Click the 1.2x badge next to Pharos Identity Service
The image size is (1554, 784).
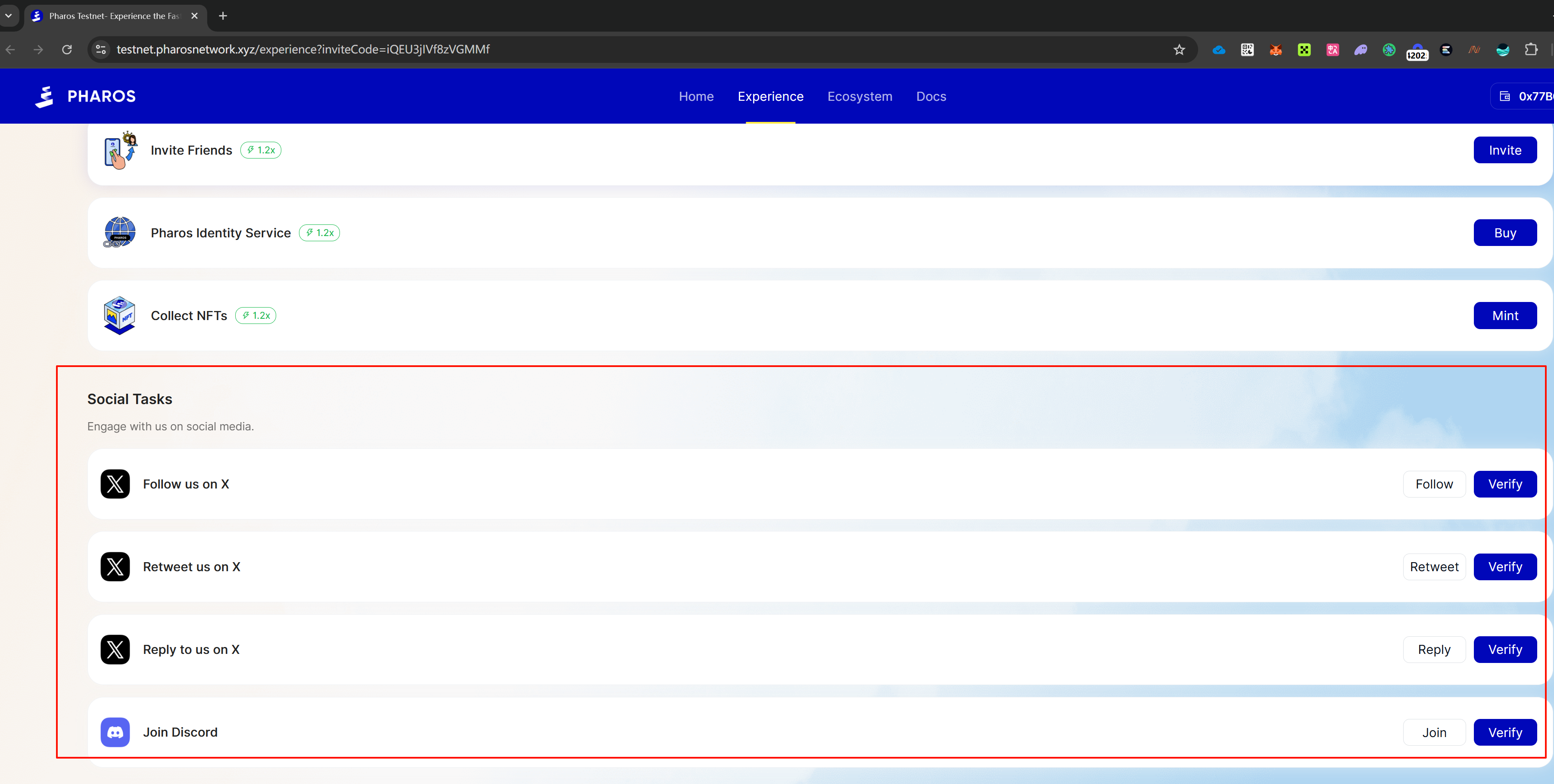319,233
